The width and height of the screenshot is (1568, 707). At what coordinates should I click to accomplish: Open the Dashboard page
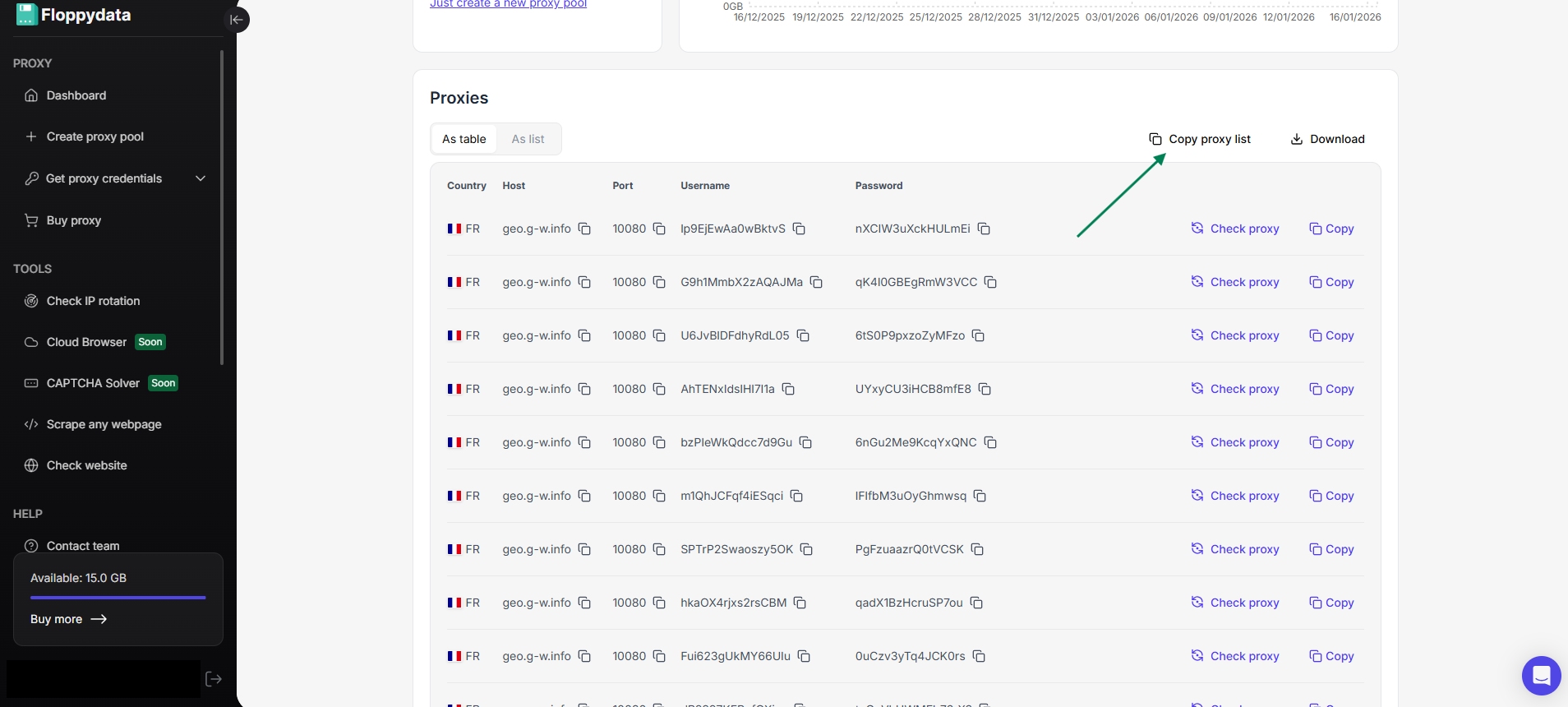click(76, 95)
